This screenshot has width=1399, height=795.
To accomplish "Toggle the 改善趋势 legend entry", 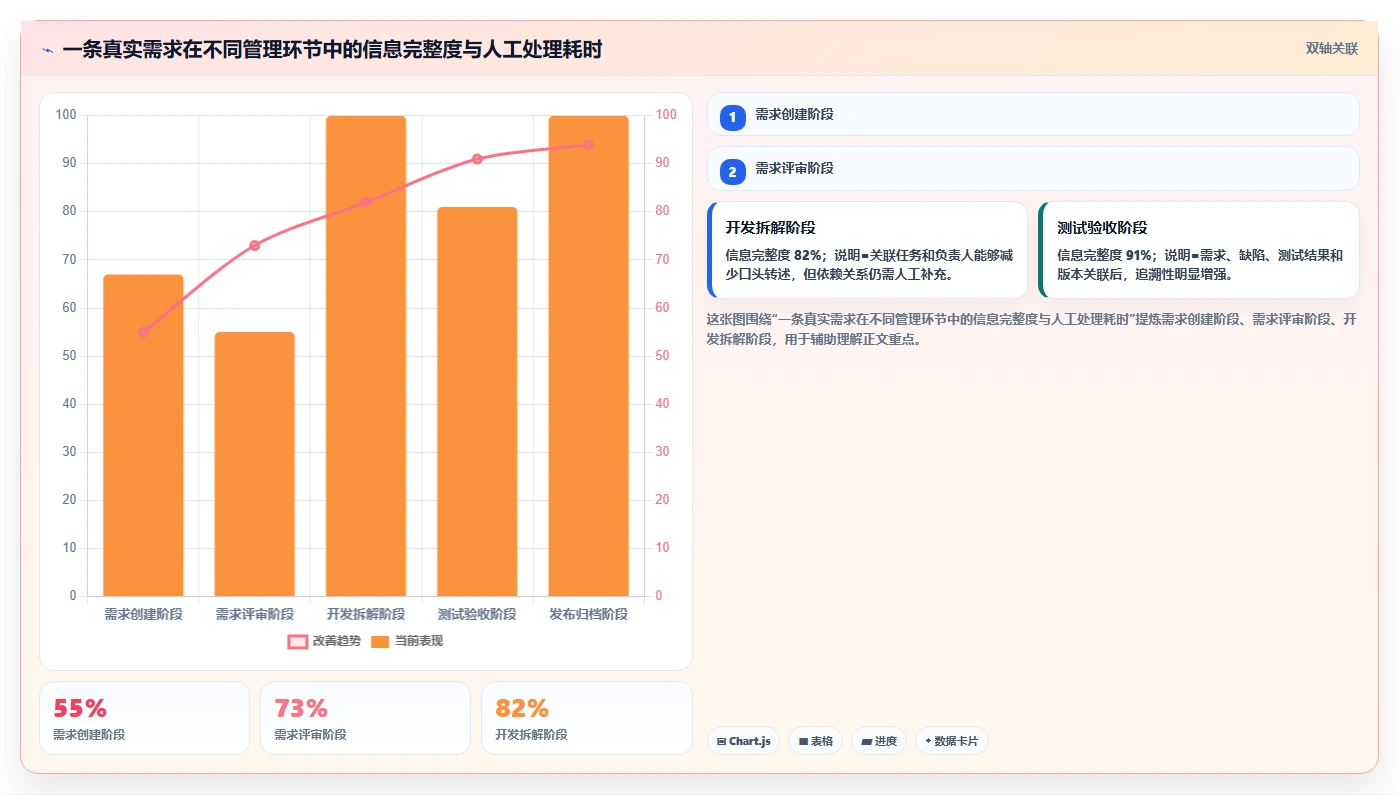I will 324,641.
